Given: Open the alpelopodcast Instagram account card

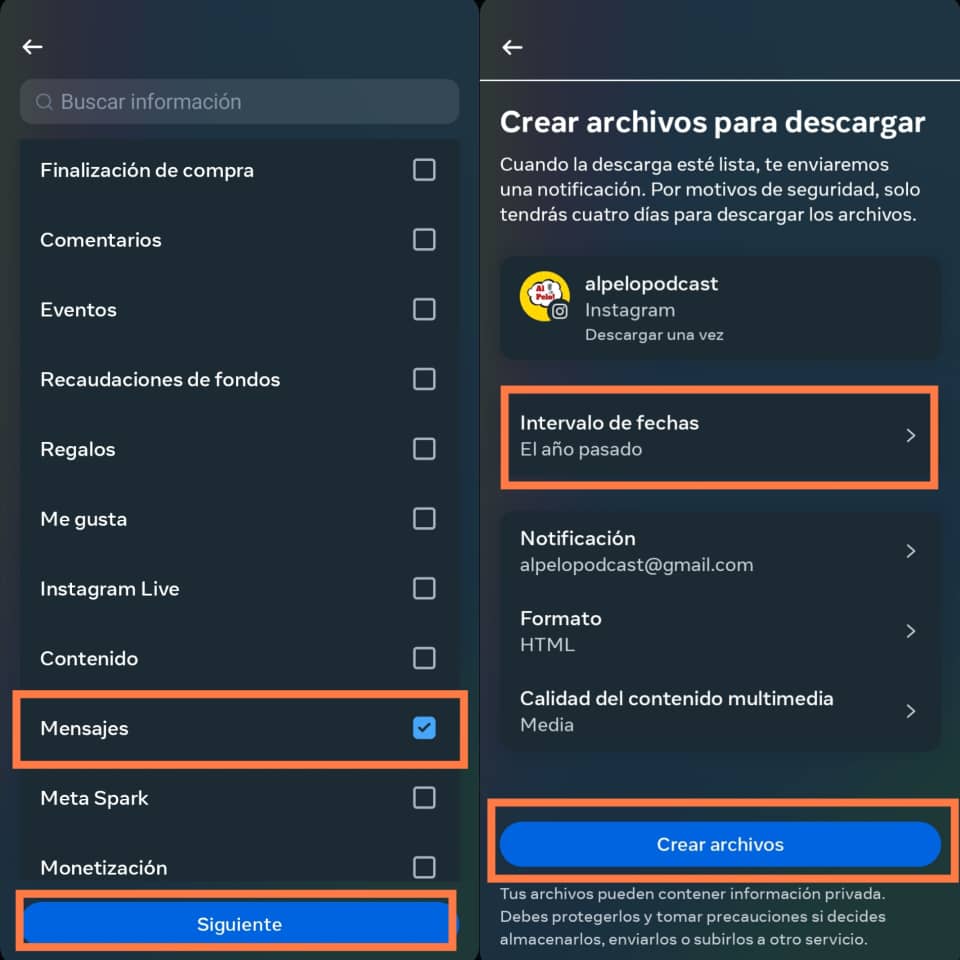Looking at the screenshot, I should [x=720, y=308].
